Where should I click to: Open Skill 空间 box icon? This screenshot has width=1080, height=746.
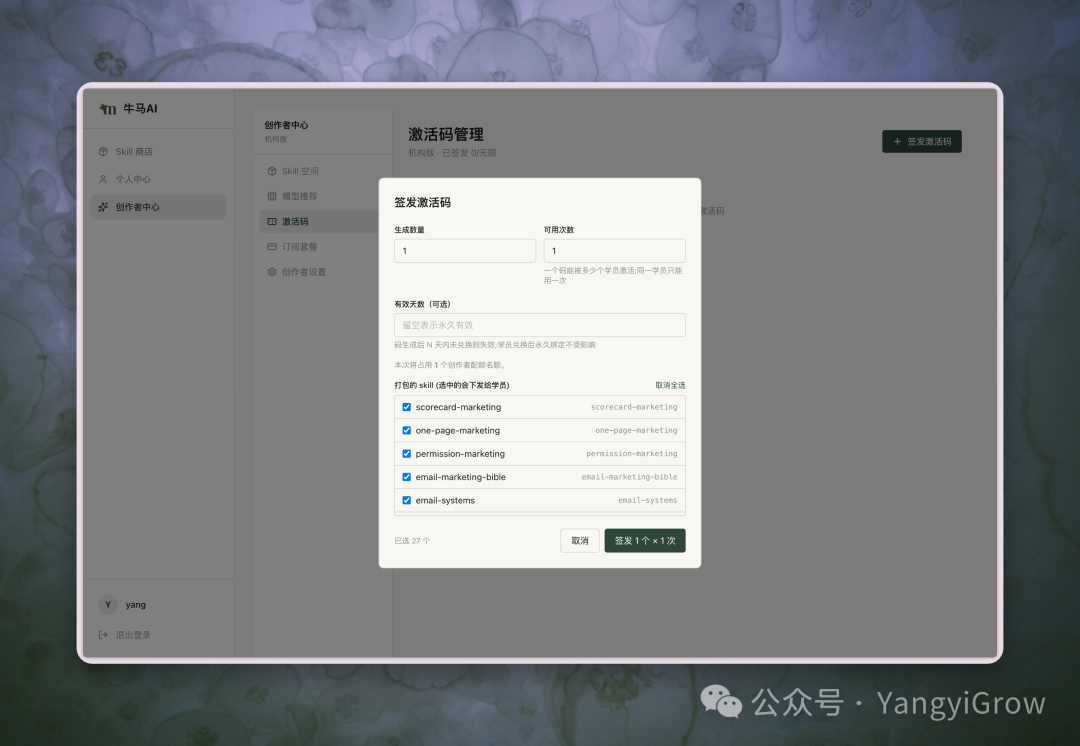point(272,171)
